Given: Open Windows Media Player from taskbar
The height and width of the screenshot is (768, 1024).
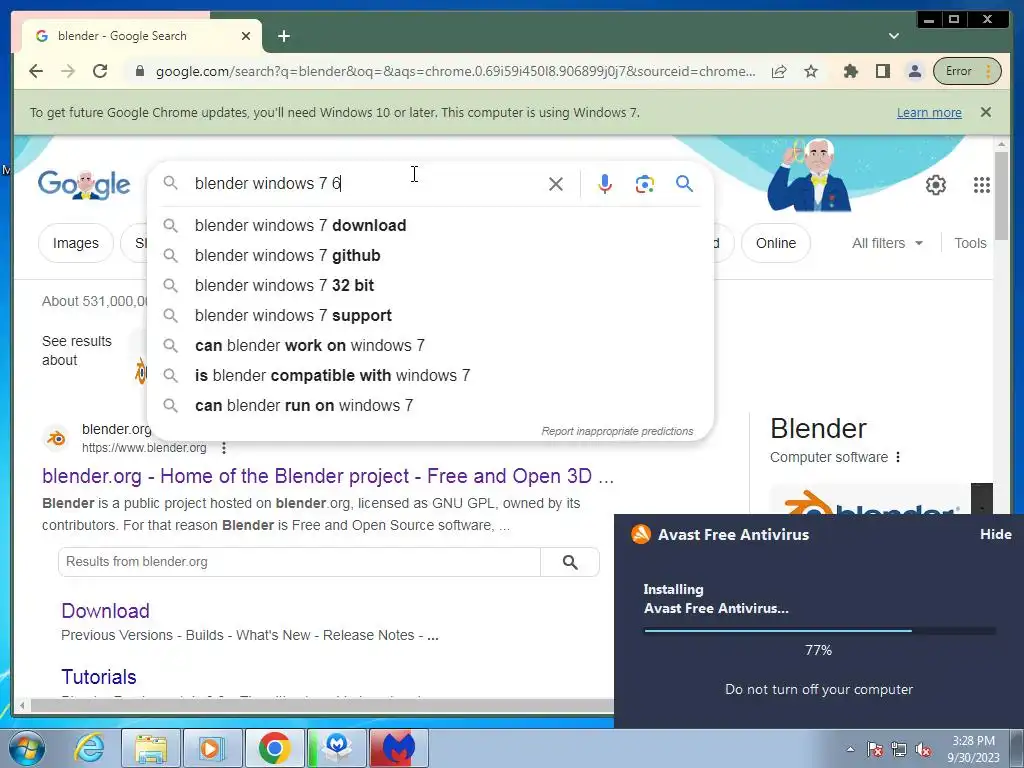Looking at the screenshot, I should [212, 748].
